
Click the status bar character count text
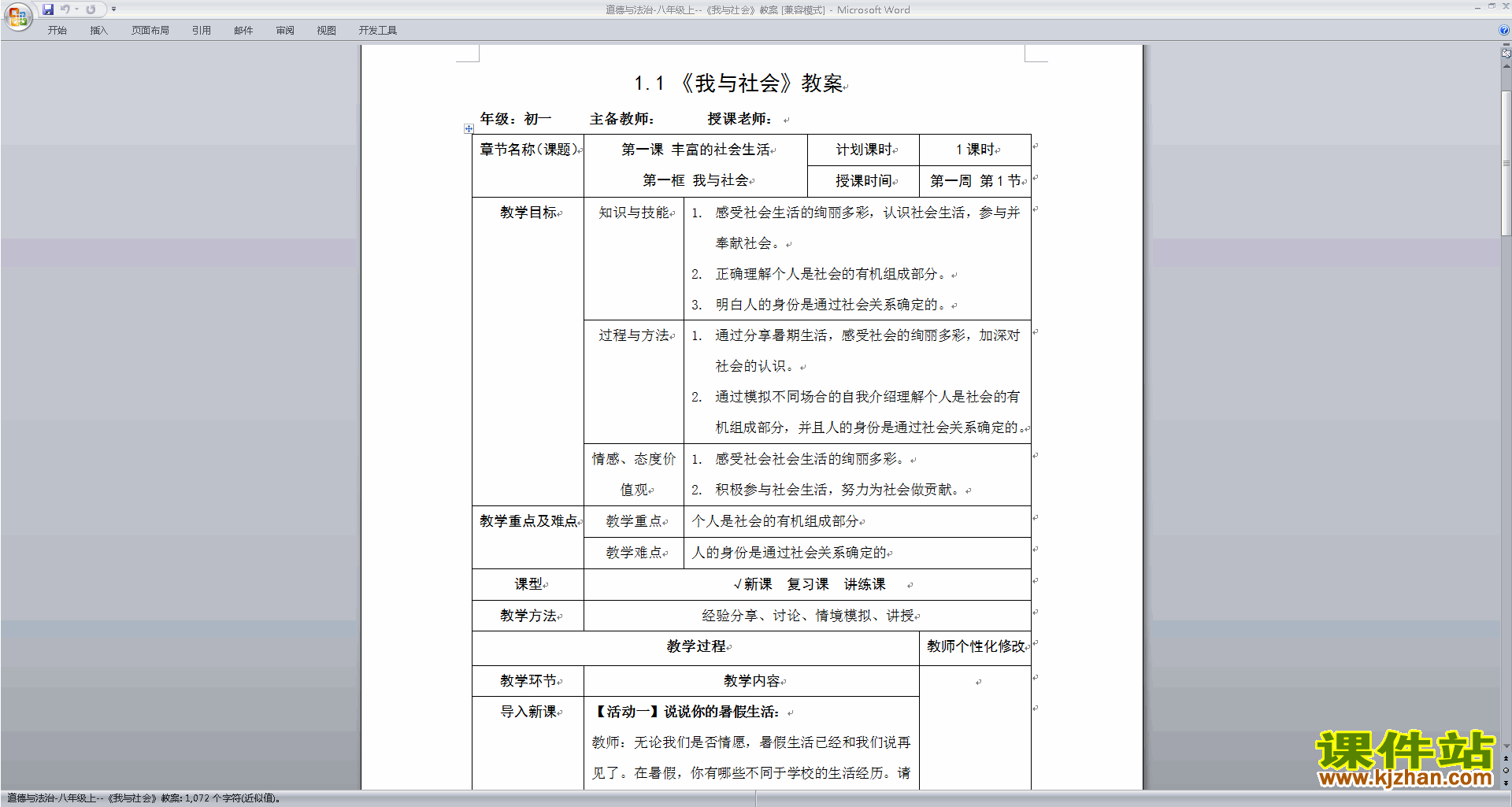click(x=144, y=798)
